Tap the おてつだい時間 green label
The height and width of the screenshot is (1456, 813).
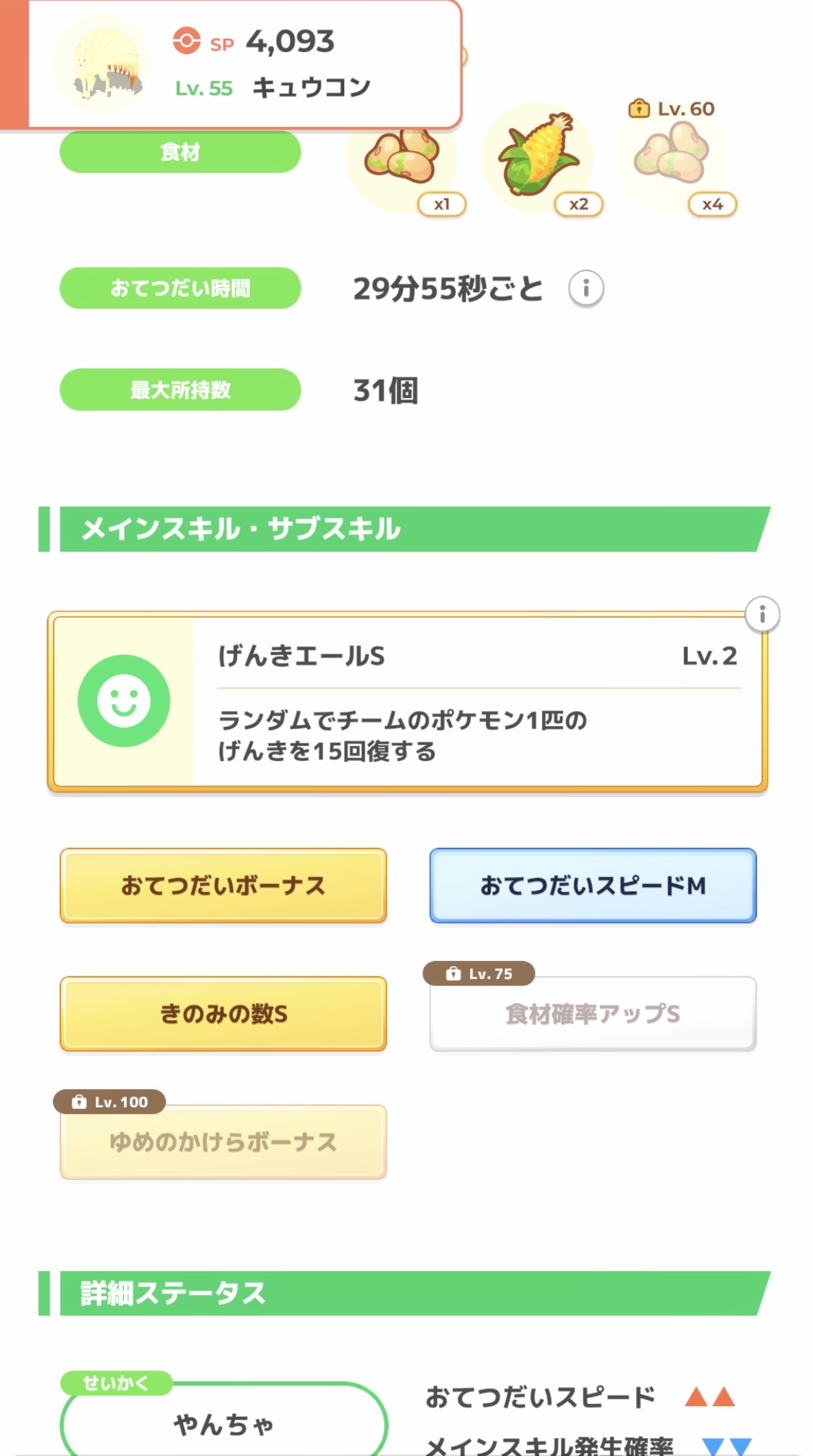pos(180,288)
